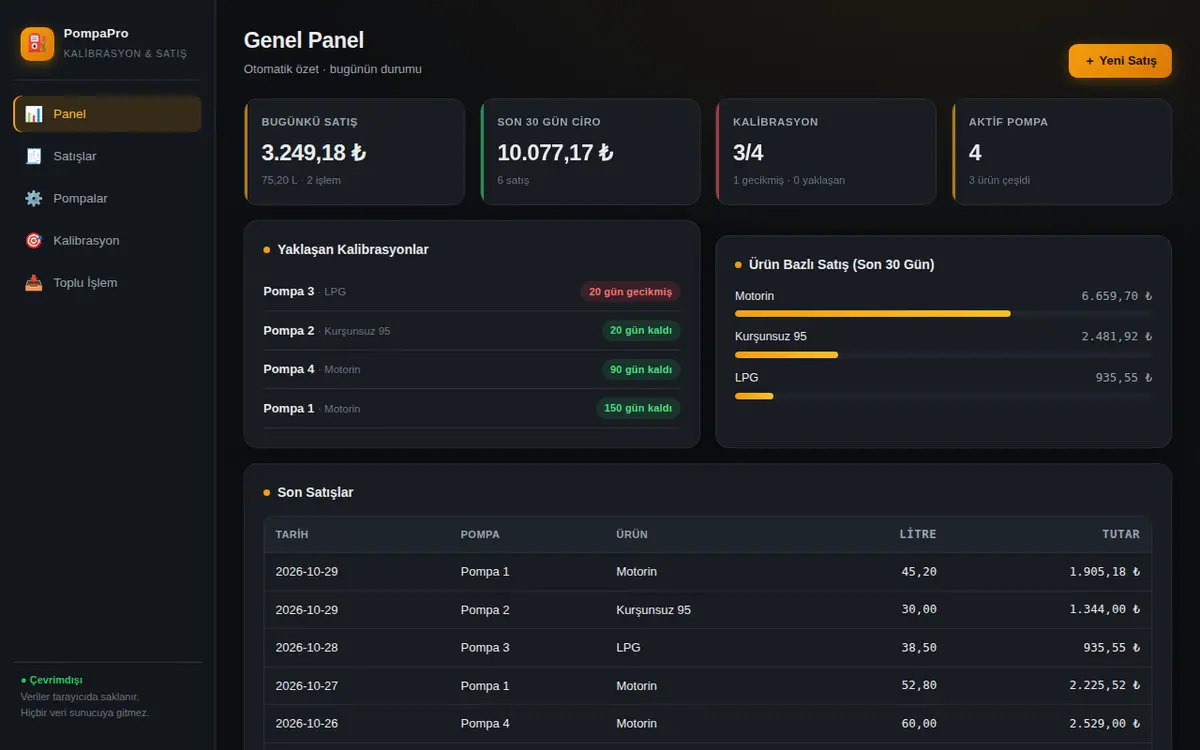Click the Çevrimdışı status indicator
1200x750 pixels.
pos(52,680)
